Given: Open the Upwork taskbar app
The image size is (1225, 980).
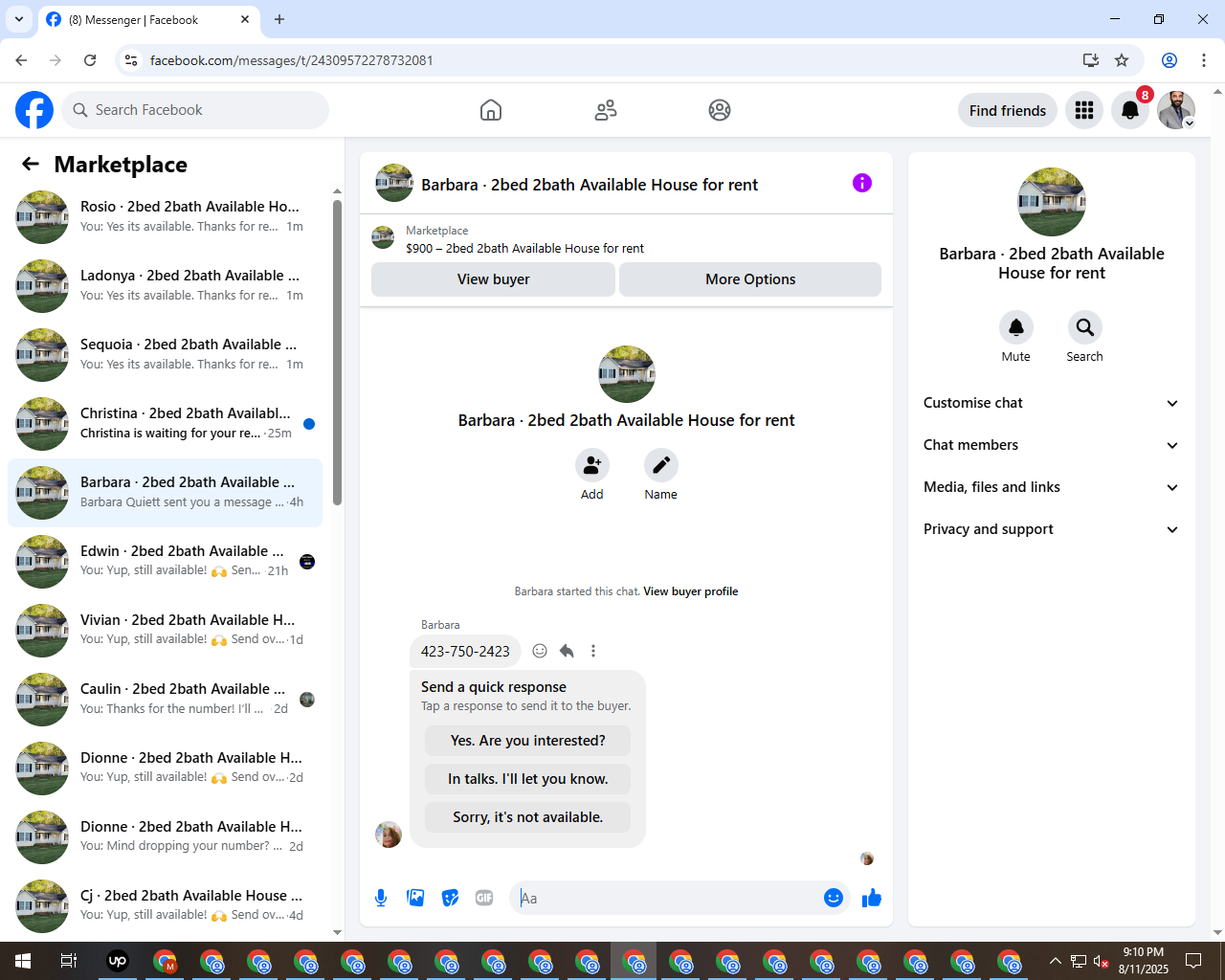Looking at the screenshot, I should coord(118,961).
